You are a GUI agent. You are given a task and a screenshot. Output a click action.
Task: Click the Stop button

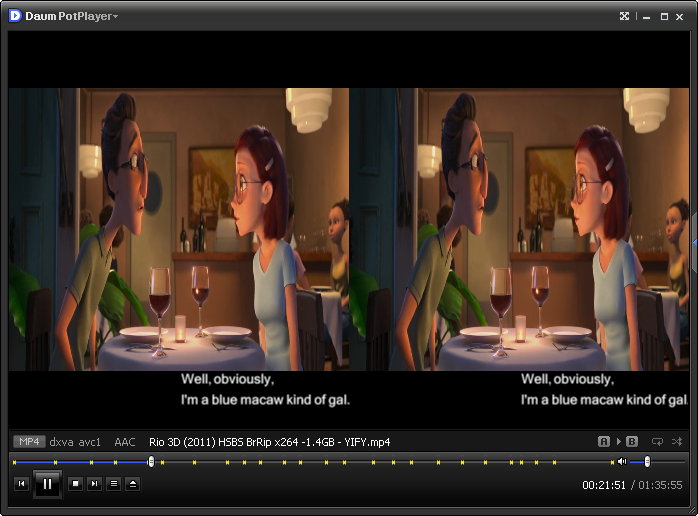tap(75, 484)
